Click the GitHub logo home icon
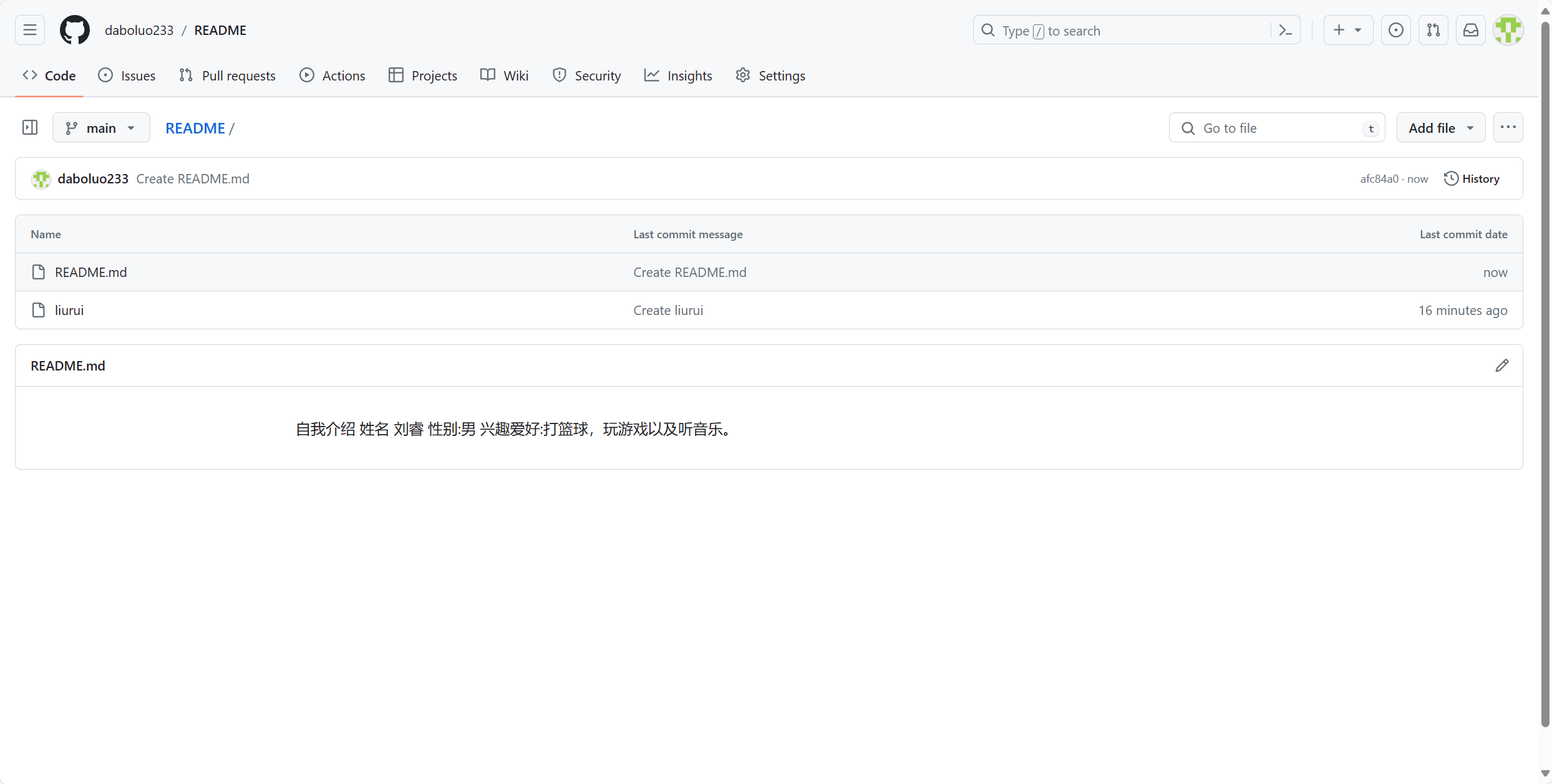Screen dimensions: 1552x784 75,30
